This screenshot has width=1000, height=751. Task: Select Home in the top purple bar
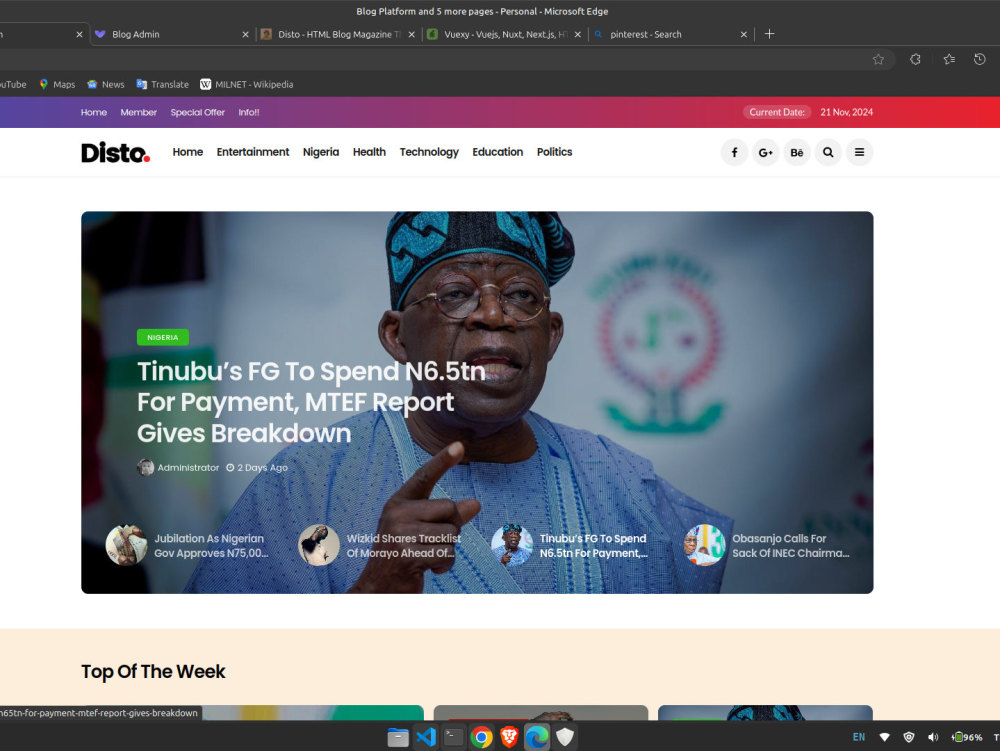tap(94, 112)
